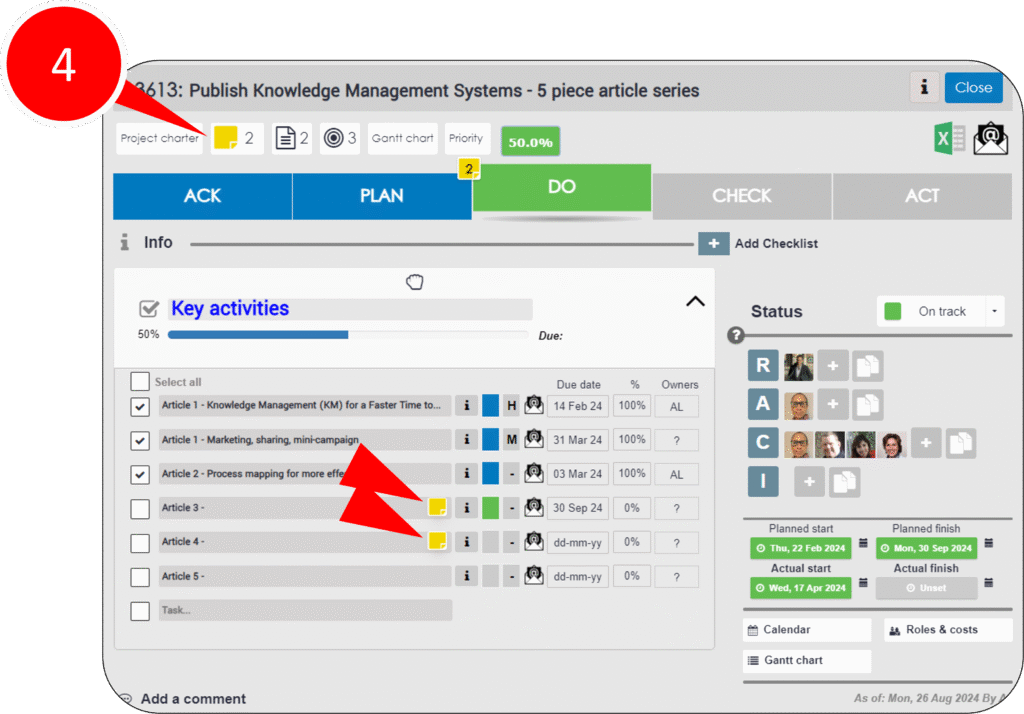Click the Add Checklist button
The width and height of the screenshot is (1024, 714).
coord(714,243)
